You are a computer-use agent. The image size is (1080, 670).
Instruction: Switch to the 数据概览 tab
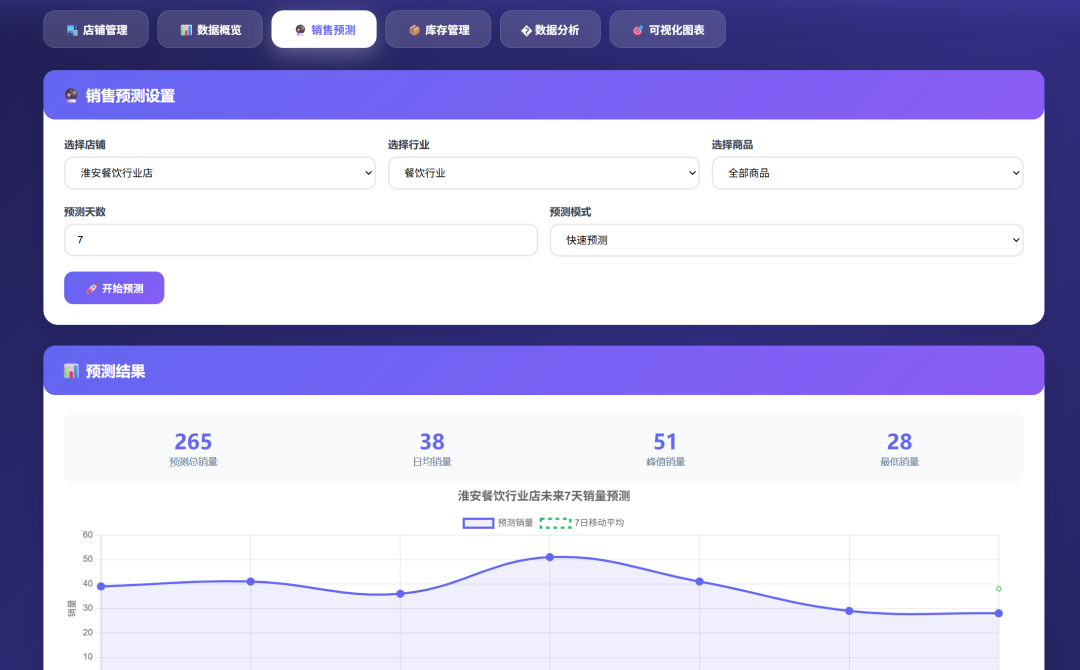point(210,30)
